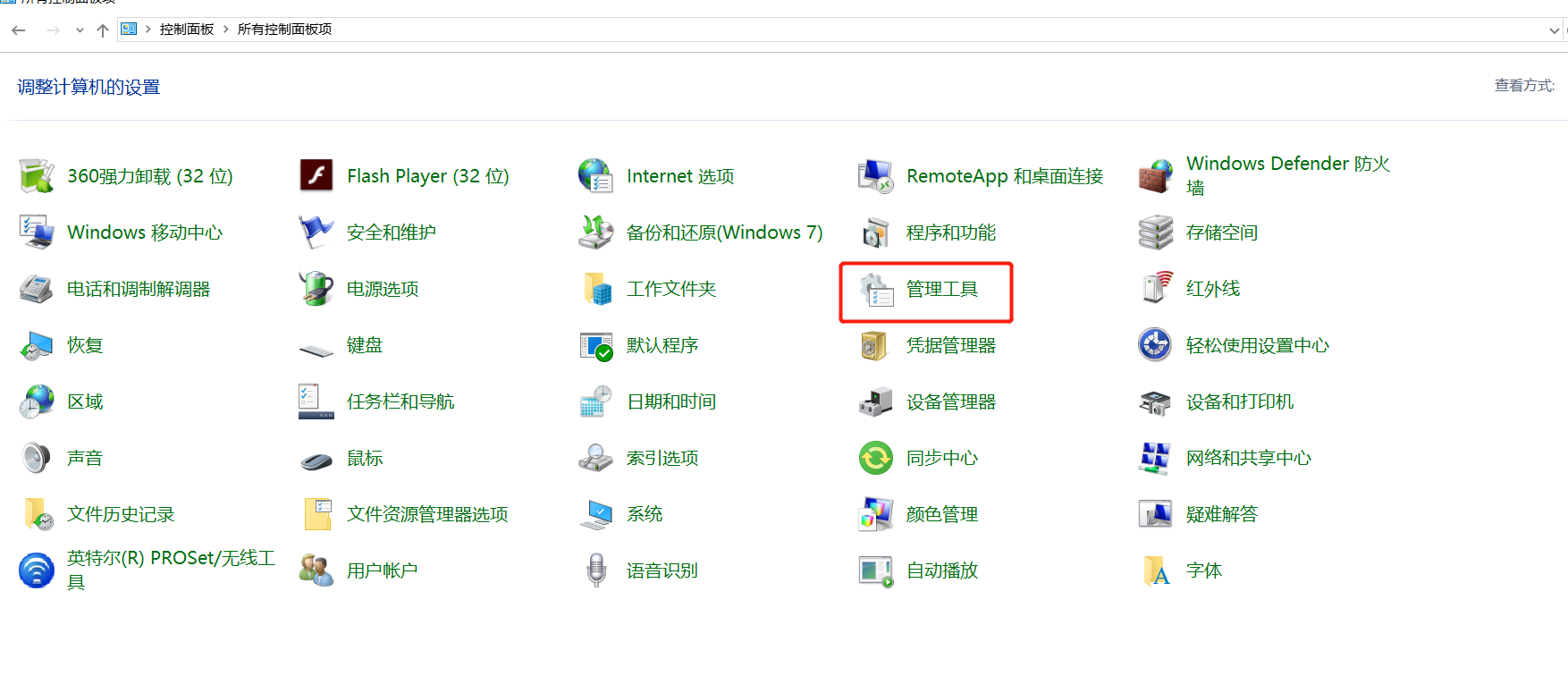Open 默认程序 icon

click(596, 346)
